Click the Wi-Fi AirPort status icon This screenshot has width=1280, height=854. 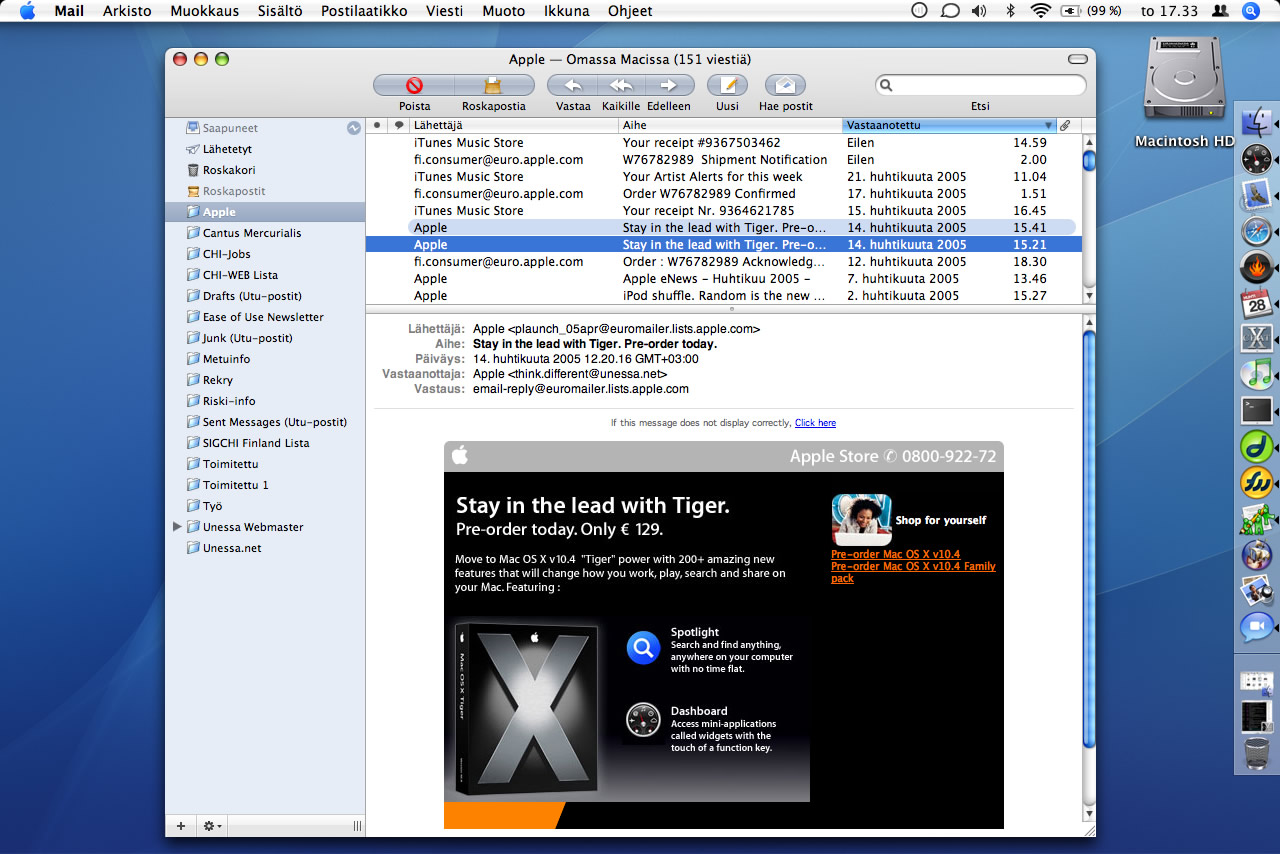(x=1041, y=11)
